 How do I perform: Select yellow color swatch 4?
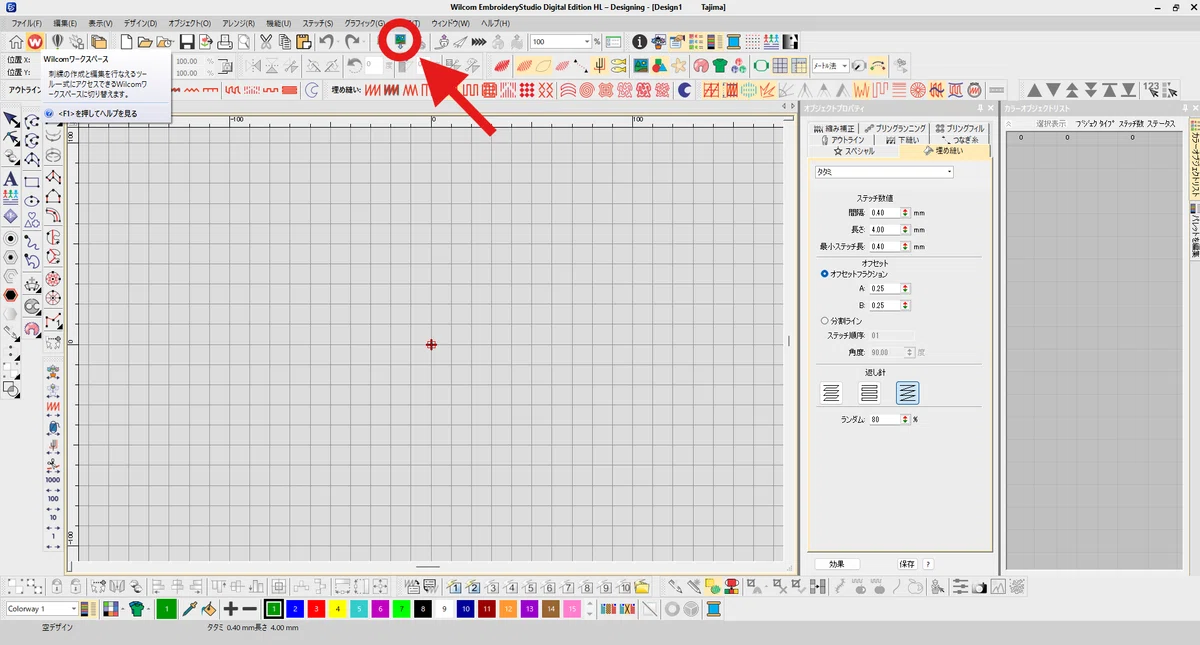(x=336, y=608)
